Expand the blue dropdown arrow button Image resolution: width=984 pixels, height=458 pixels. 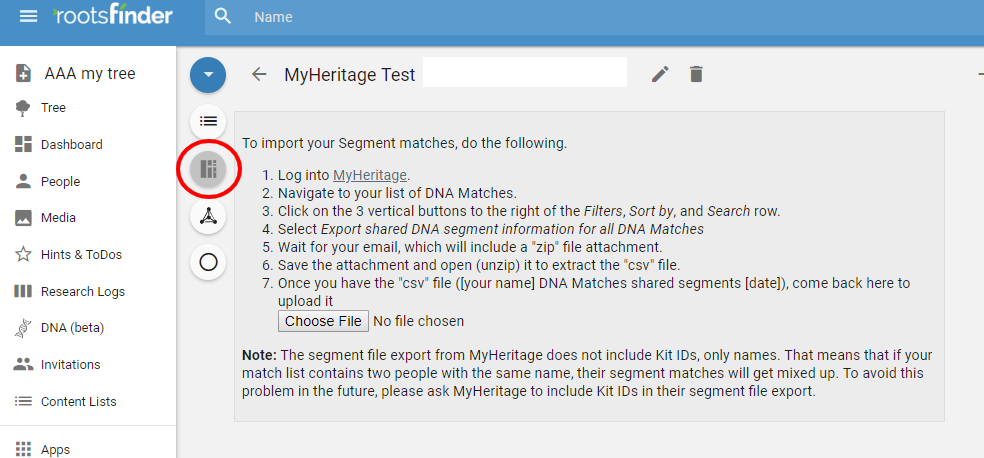click(x=208, y=75)
